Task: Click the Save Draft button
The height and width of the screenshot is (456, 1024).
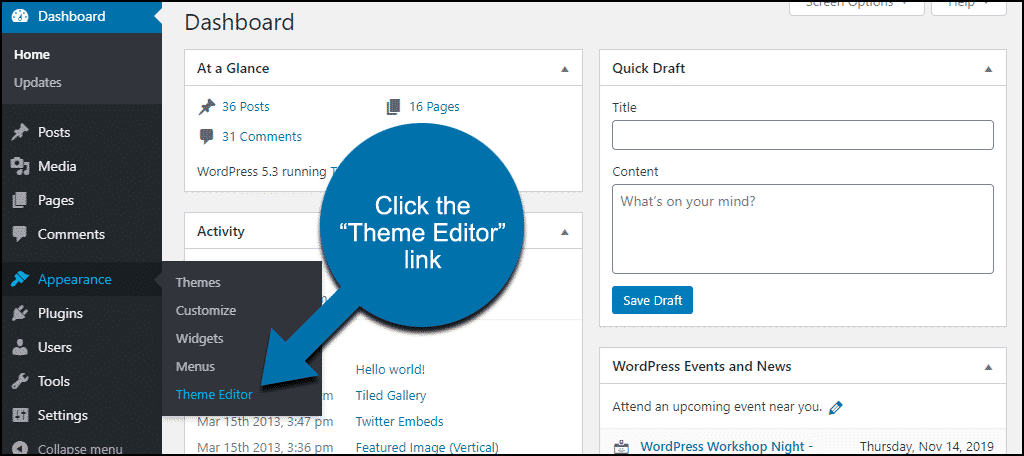Action: tap(652, 301)
